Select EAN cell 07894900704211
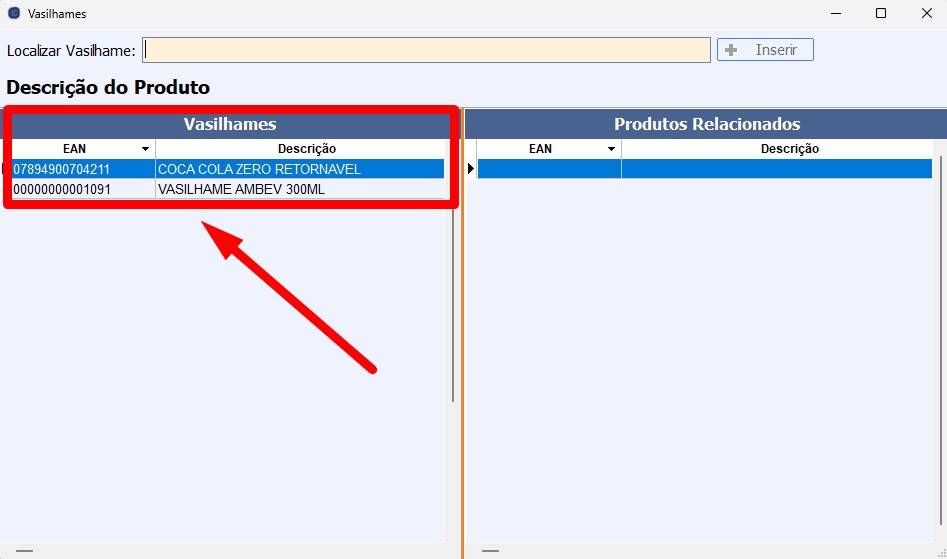Viewport: 947px width, 559px height. [x=83, y=169]
